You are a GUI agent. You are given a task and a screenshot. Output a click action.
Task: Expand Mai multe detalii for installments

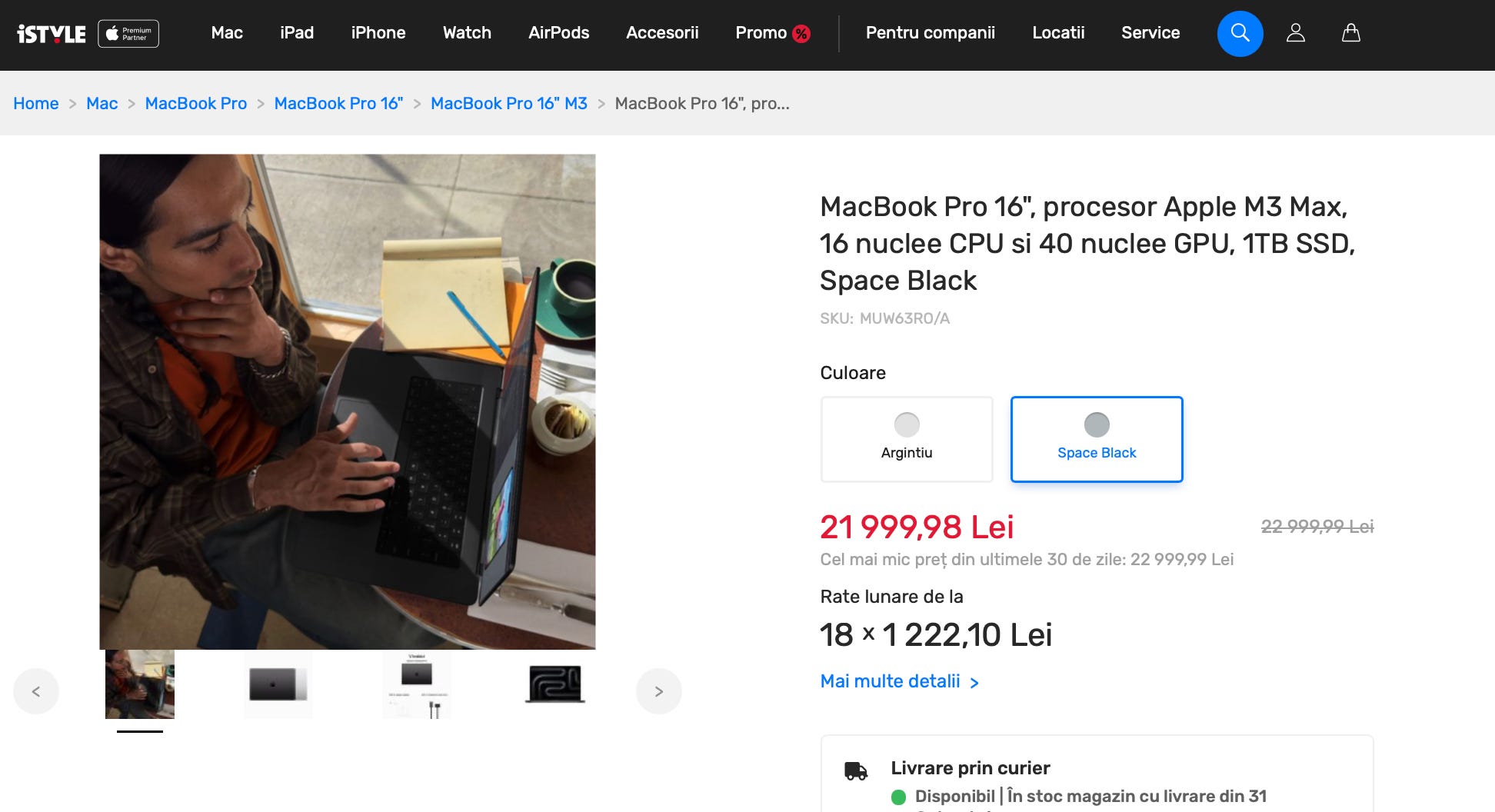coord(899,681)
